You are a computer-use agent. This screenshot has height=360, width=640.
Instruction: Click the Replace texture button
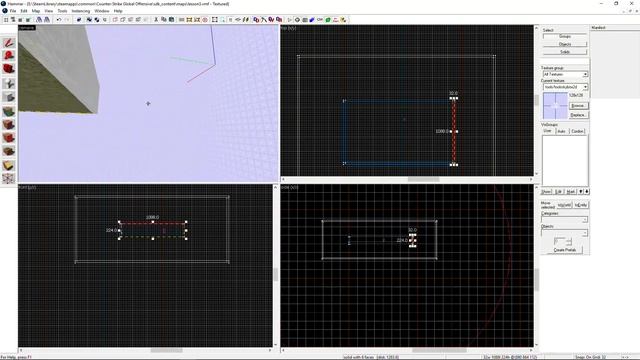pos(578,115)
